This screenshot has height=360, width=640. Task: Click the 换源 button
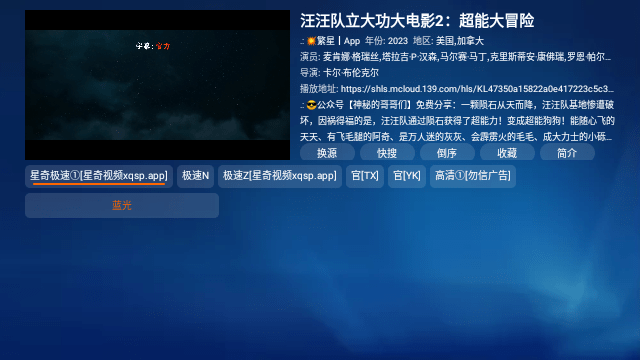point(327,152)
